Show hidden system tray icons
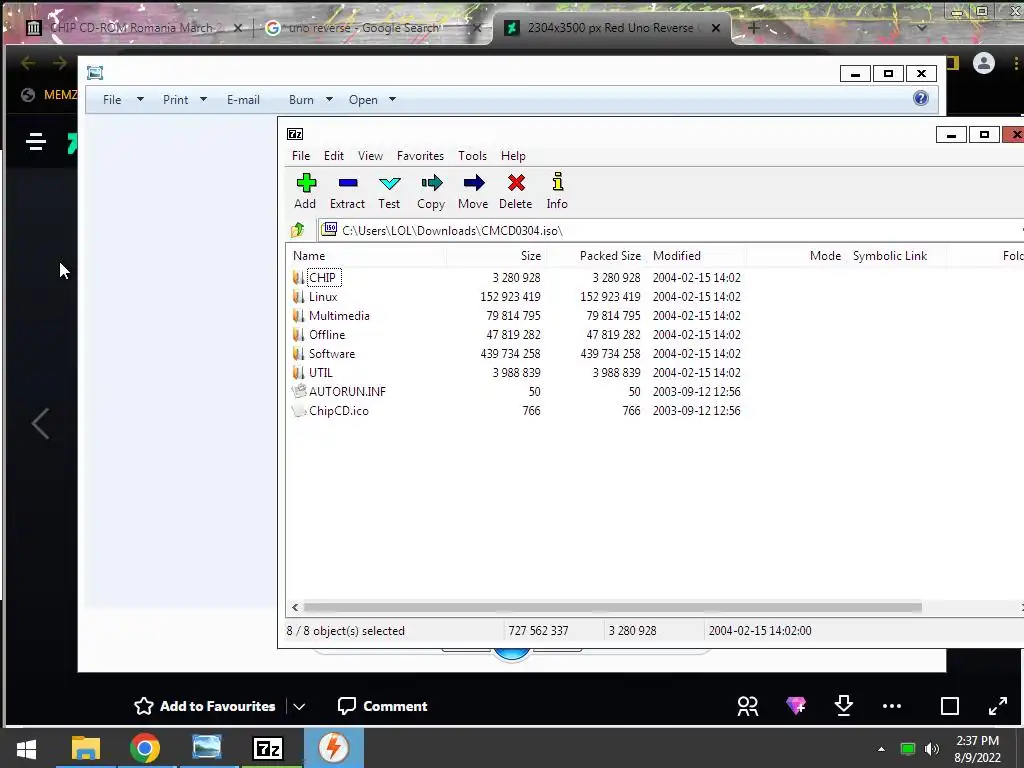 (x=882, y=749)
